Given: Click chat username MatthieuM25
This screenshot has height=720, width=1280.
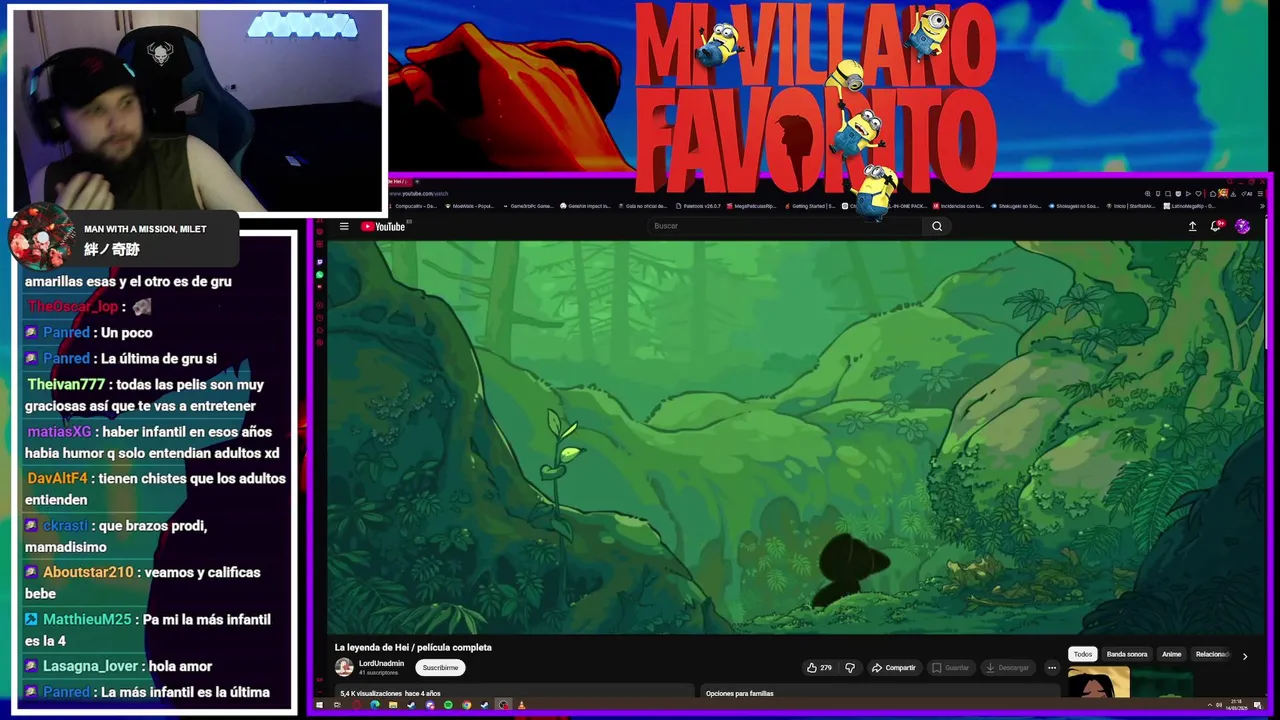Looking at the screenshot, I should point(87,619).
